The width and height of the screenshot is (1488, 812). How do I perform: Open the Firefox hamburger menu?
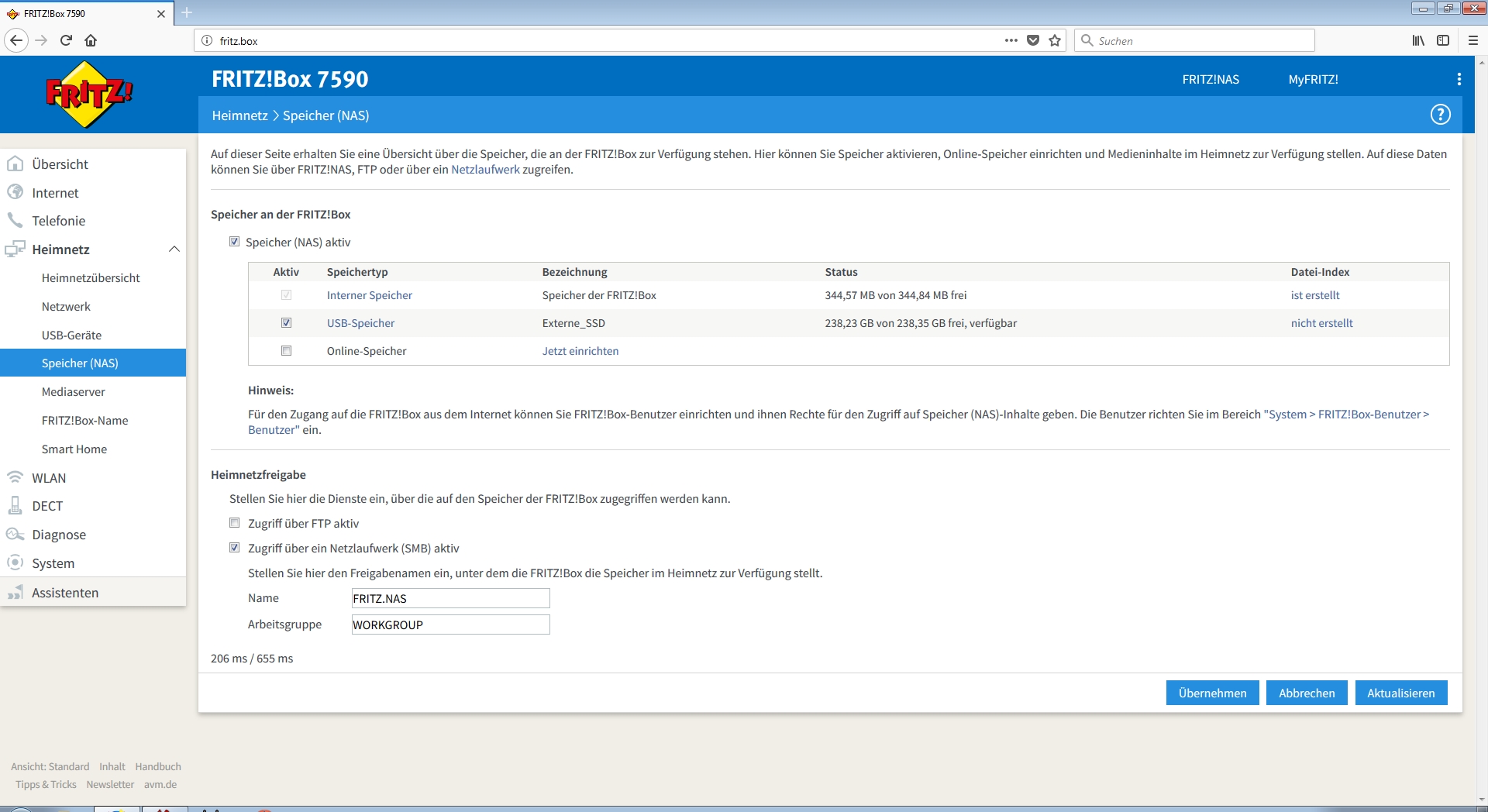coord(1472,40)
